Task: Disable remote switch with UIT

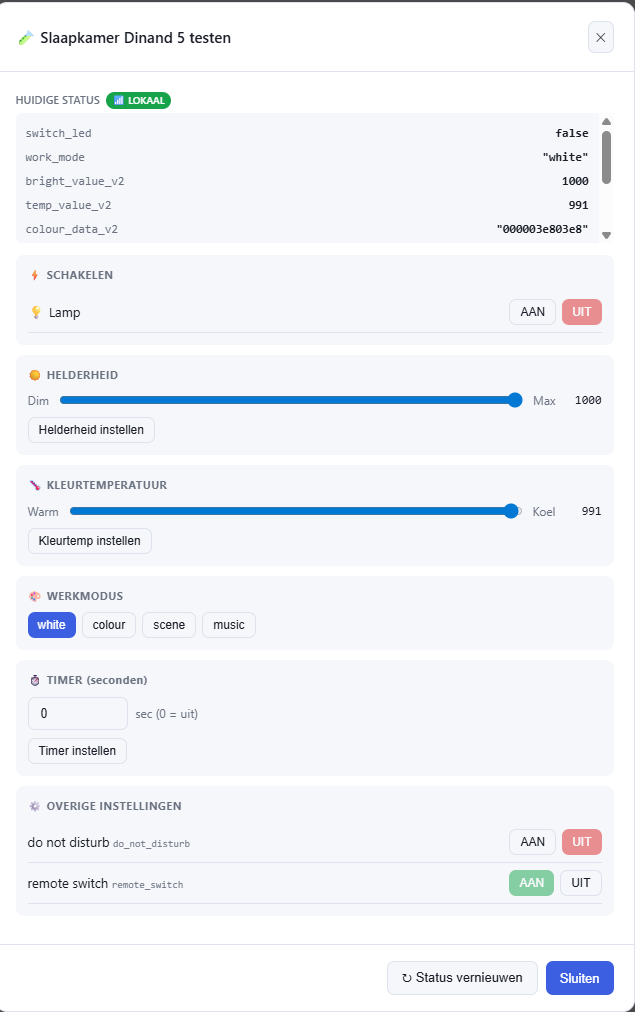Action: coord(581,883)
